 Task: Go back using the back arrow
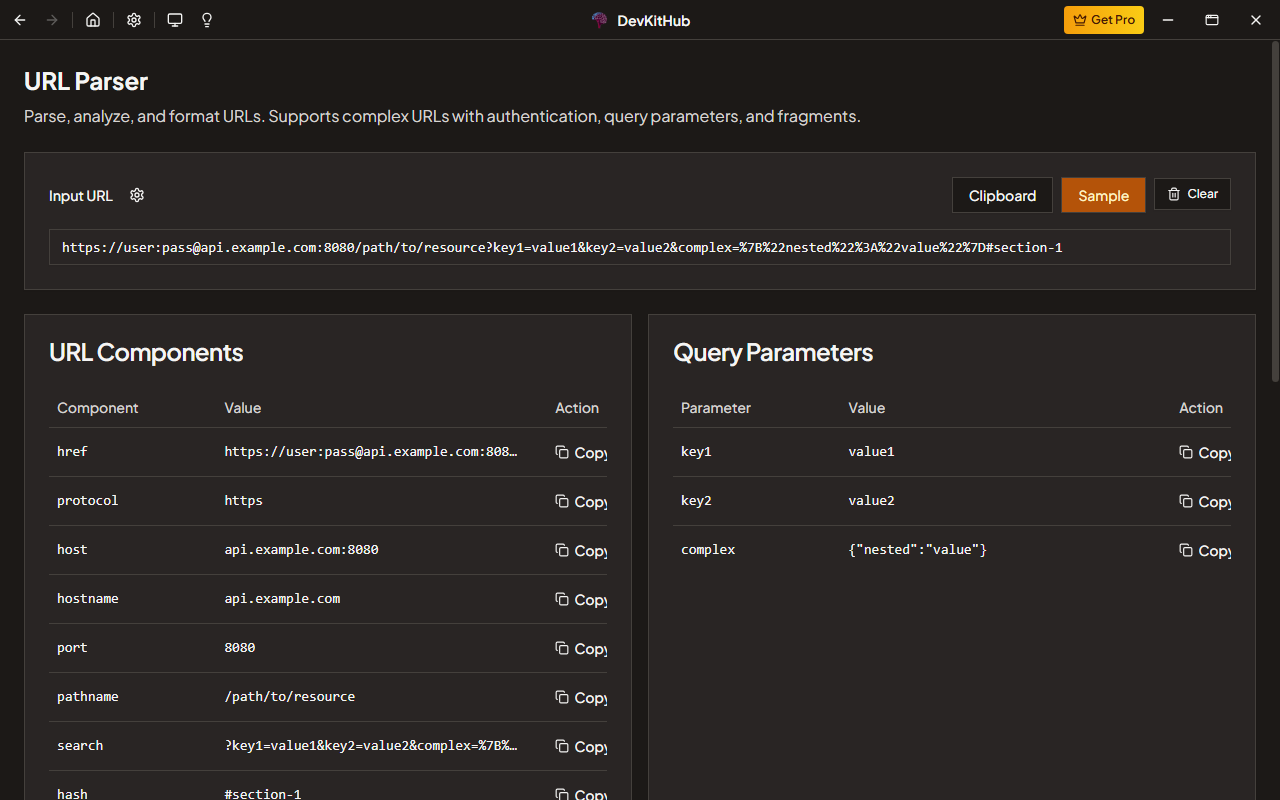point(20,20)
